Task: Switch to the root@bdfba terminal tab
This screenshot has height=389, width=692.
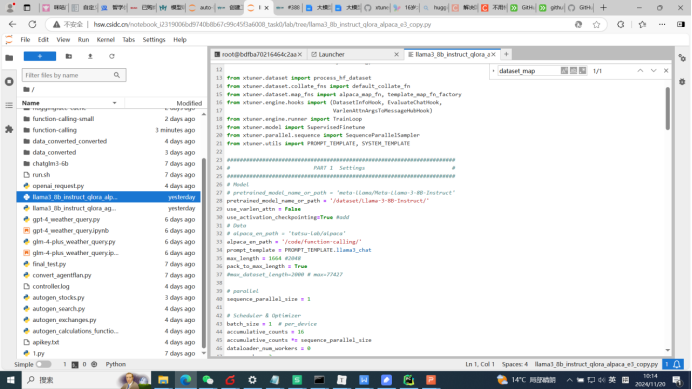Action: (x=258, y=54)
